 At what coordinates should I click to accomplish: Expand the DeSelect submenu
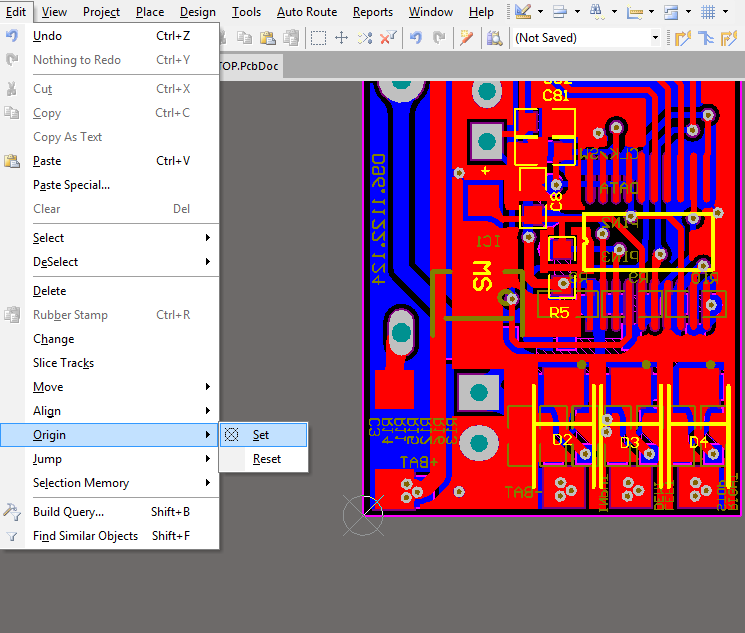tap(110, 262)
